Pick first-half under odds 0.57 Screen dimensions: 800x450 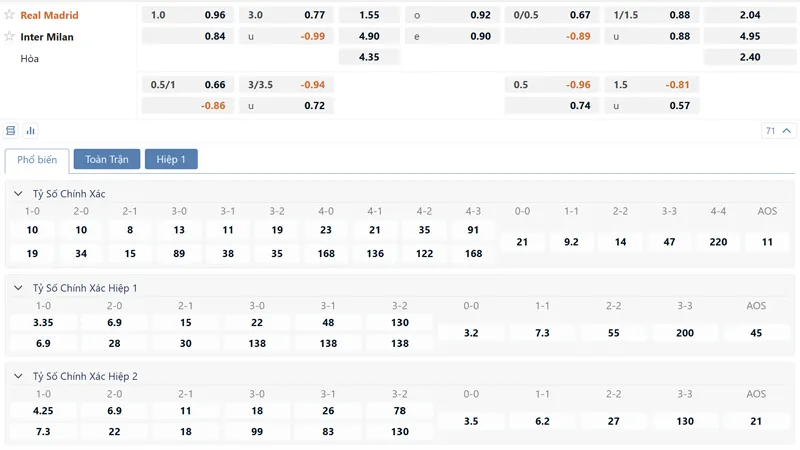[x=652, y=106]
